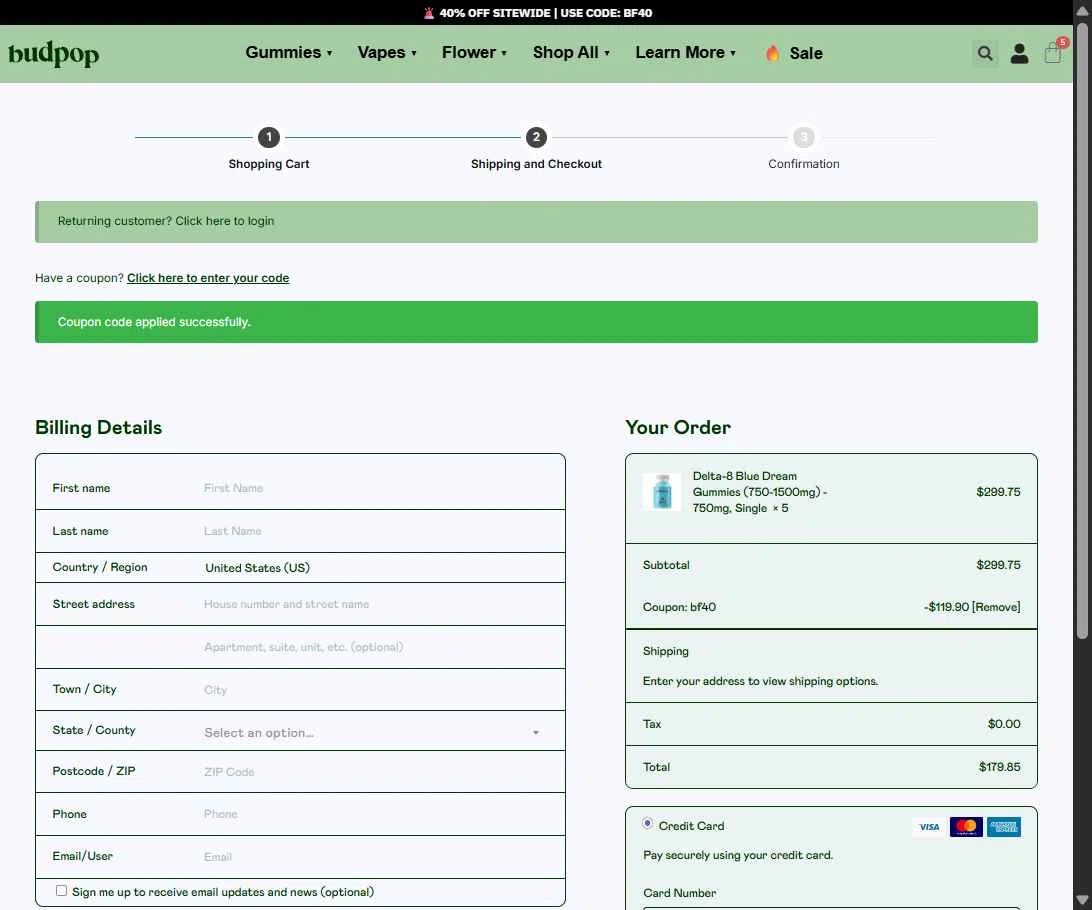Click the Shopping Cart step label
The image size is (1092, 910).
click(x=269, y=164)
